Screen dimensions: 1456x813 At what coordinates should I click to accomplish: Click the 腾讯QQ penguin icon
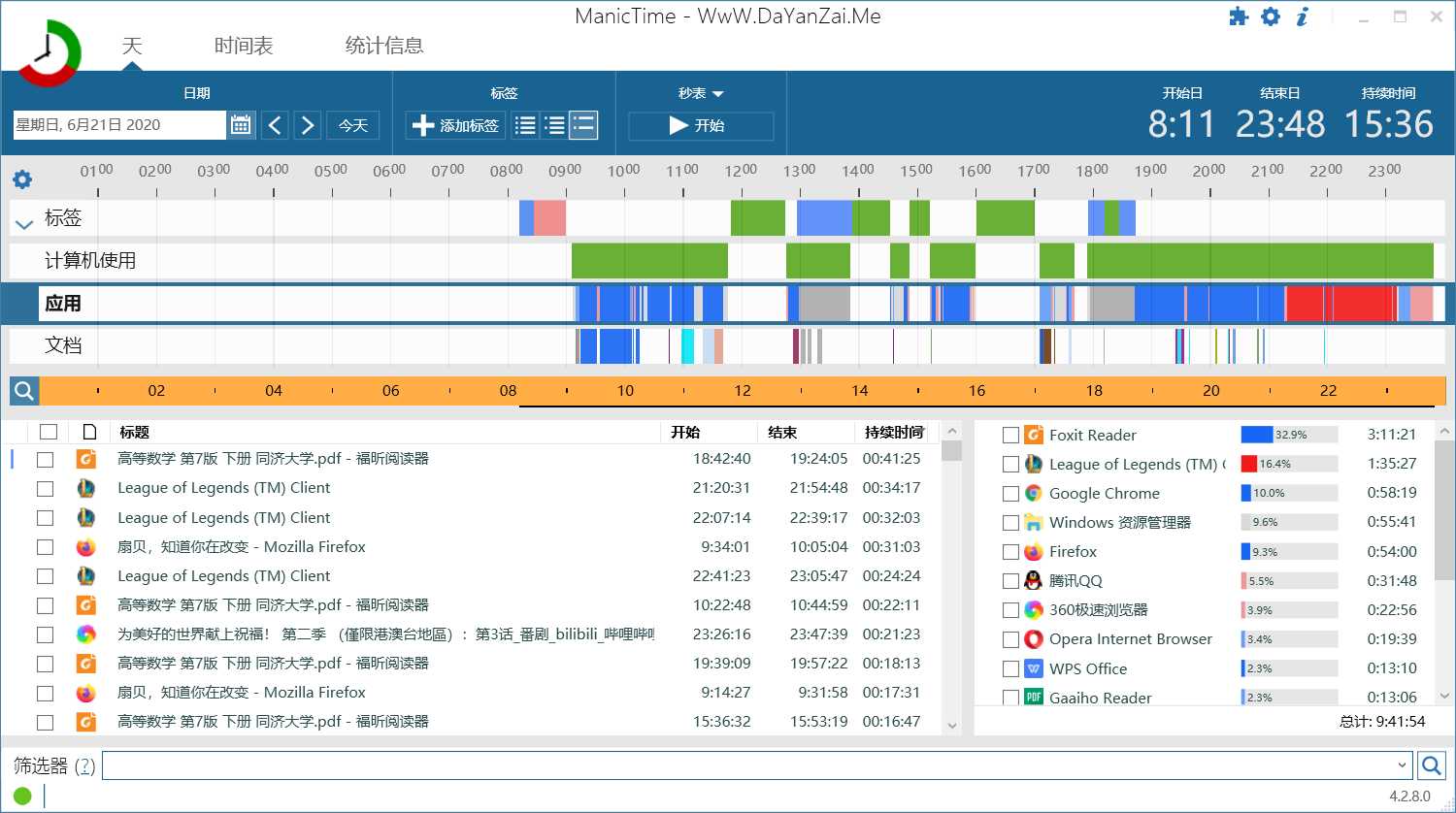[x=1034, y=580]
